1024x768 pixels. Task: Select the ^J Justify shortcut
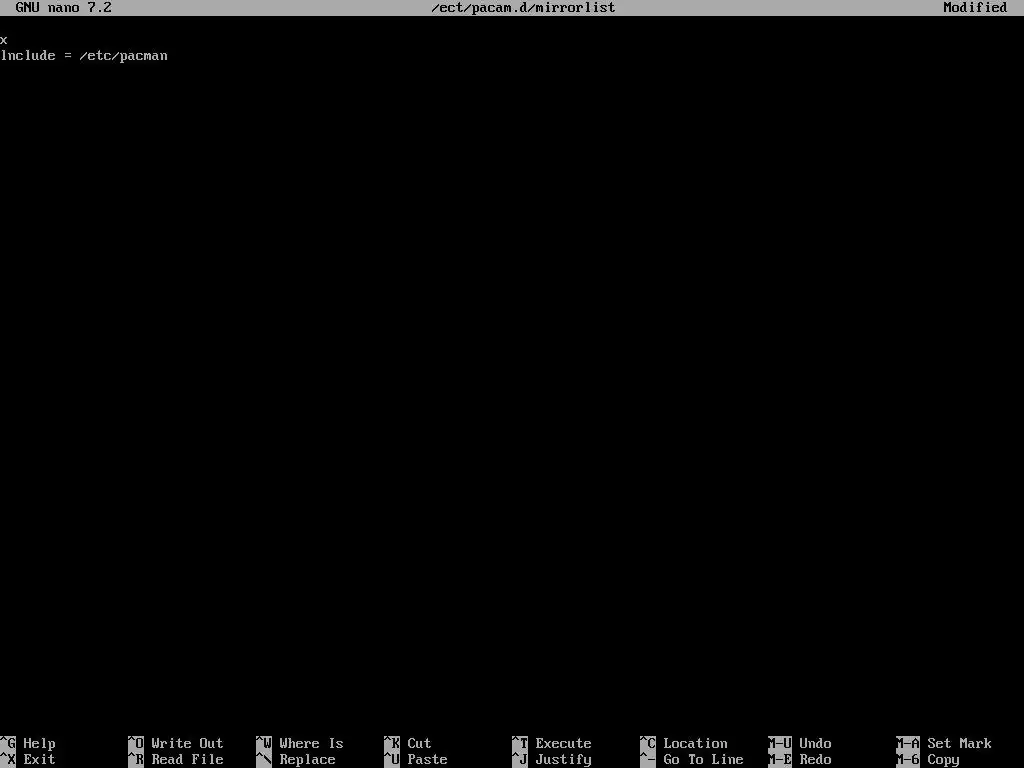coord(552,760)
